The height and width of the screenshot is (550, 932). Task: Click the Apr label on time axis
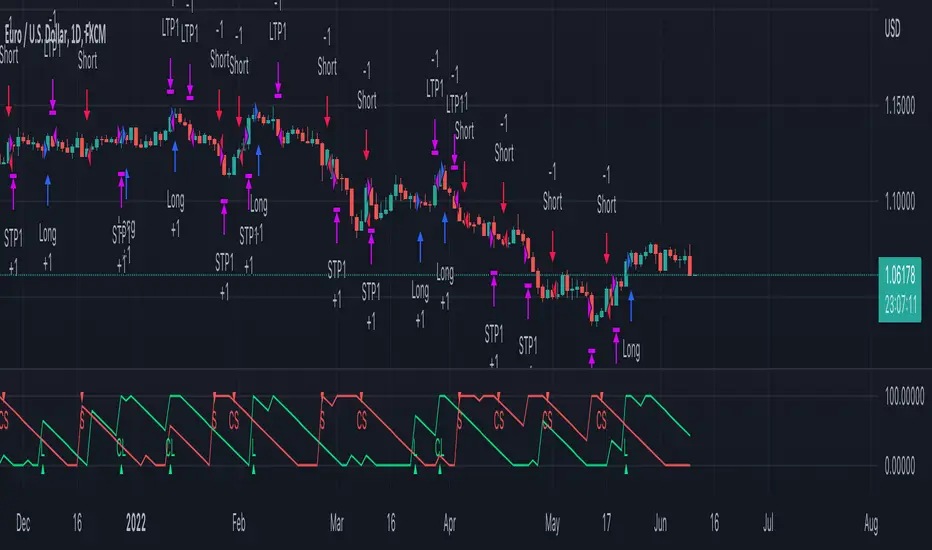coord(449,523)
